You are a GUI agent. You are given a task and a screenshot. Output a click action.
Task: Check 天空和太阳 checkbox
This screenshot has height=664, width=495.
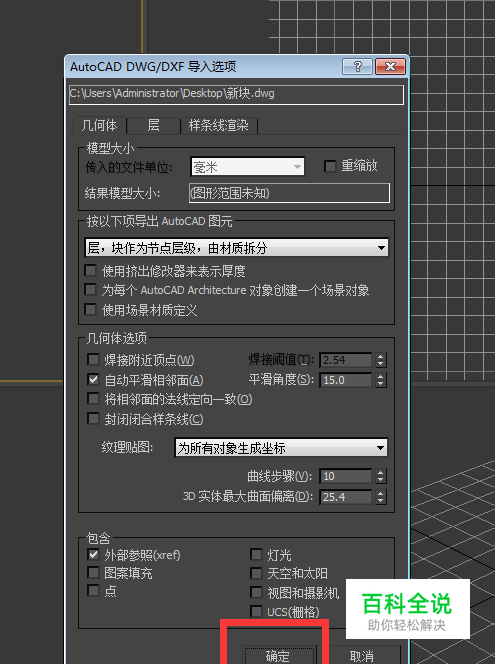tap(256, 573)
